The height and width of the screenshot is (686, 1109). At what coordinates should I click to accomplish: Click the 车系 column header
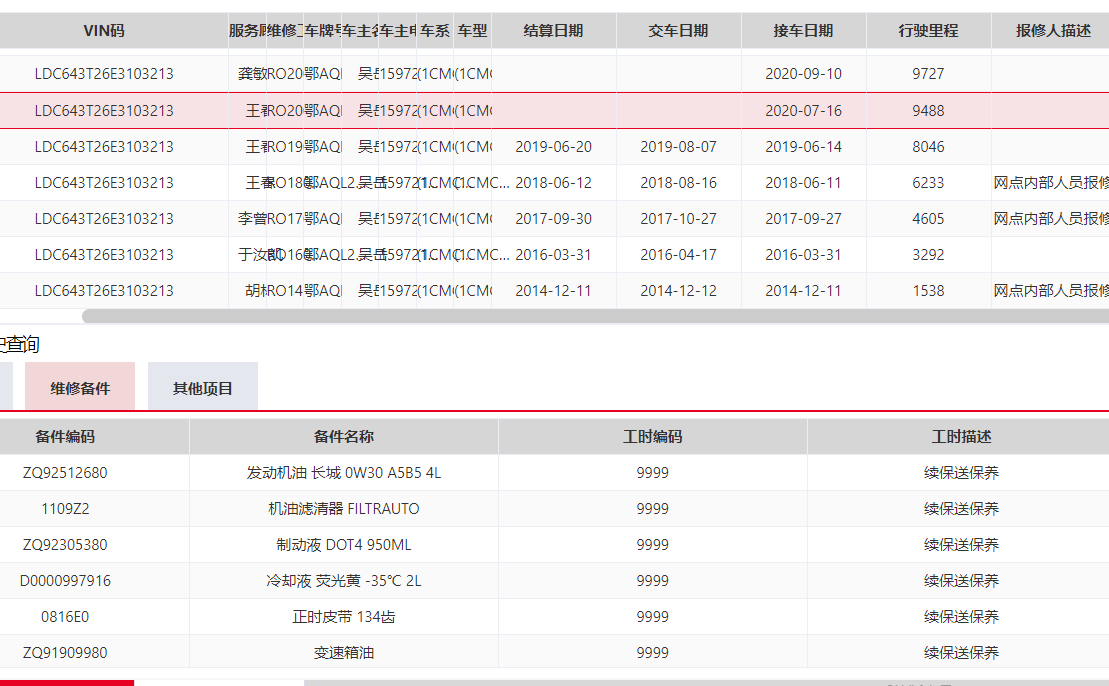(x=435, y=30)
